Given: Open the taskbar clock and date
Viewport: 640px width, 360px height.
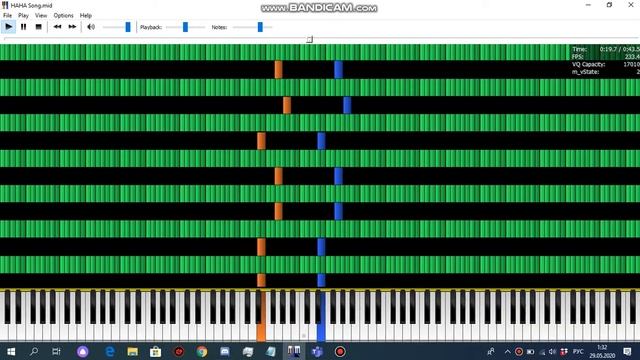Looking at the screenshot, I should pos(602,351).
